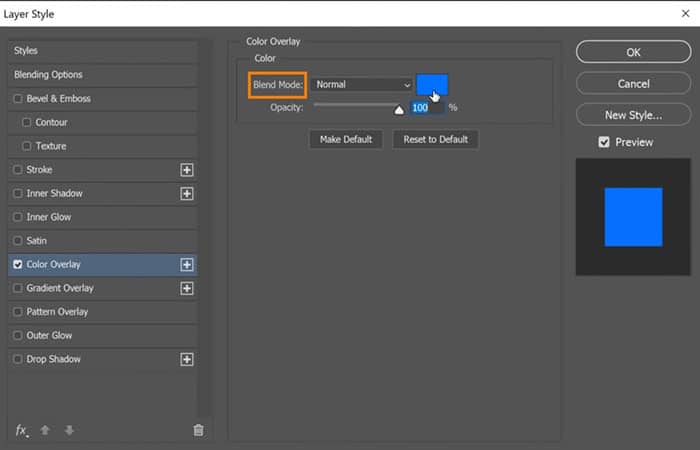Open the Blend Mode Normal dropdown
Screen dimensions: 700x450
pyautogui.click(x=362, y=84)
